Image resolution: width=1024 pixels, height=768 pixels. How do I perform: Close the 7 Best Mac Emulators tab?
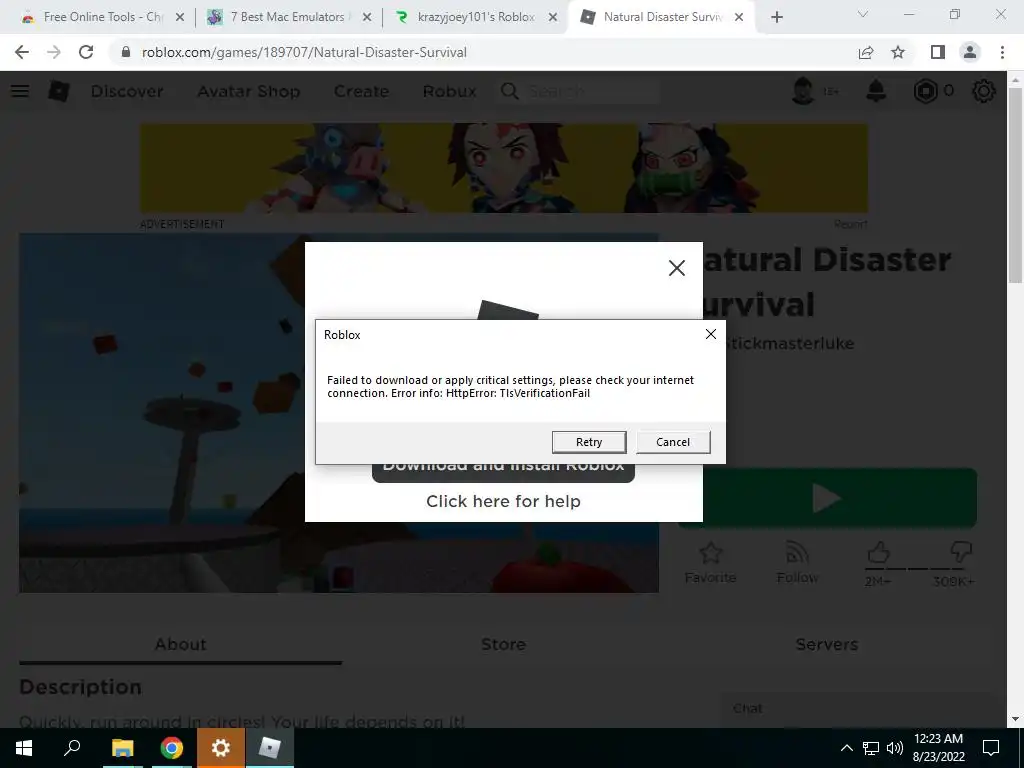367,17
